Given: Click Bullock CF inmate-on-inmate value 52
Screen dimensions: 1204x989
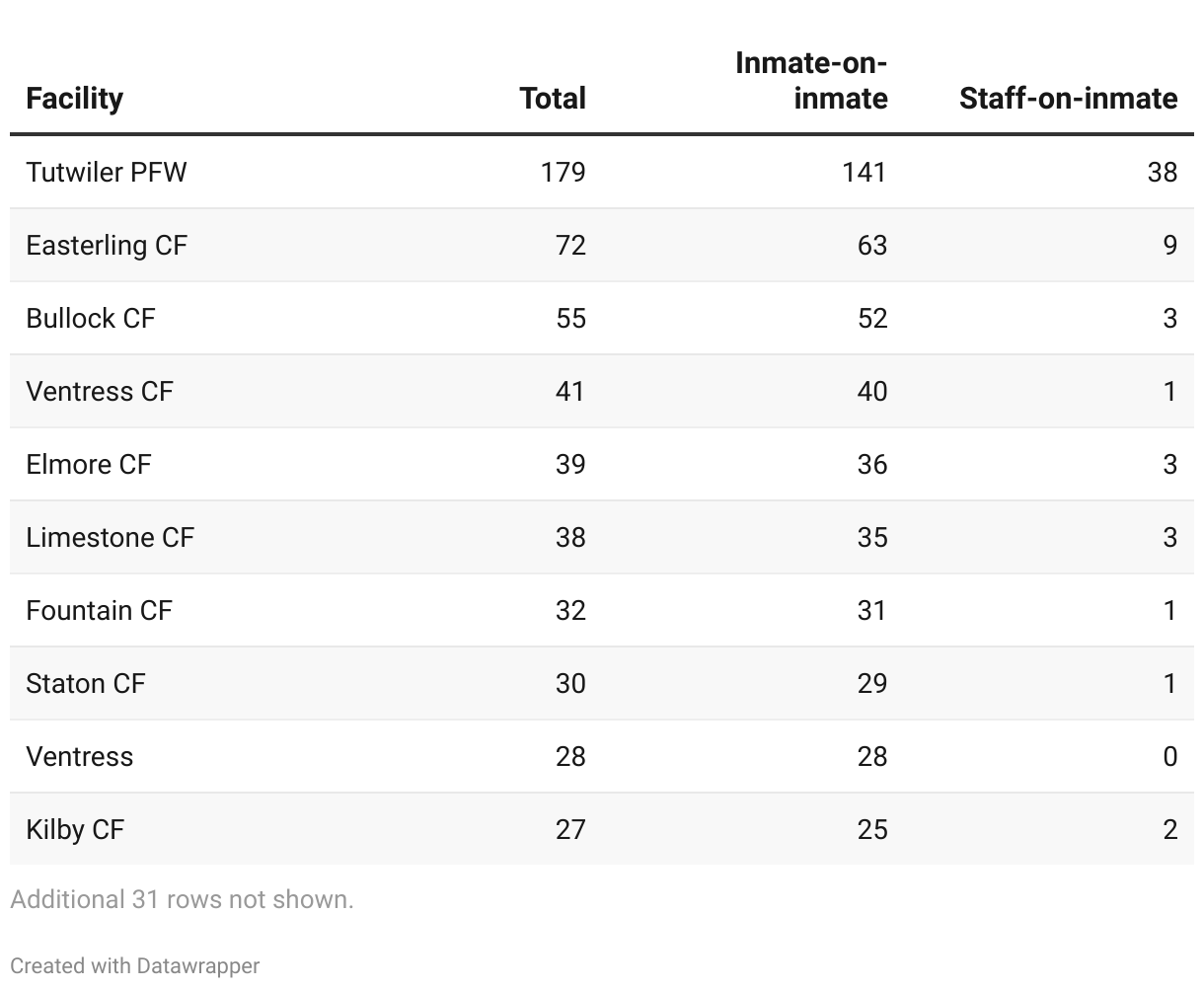Looking at the screenshot, I should [871, 318].
